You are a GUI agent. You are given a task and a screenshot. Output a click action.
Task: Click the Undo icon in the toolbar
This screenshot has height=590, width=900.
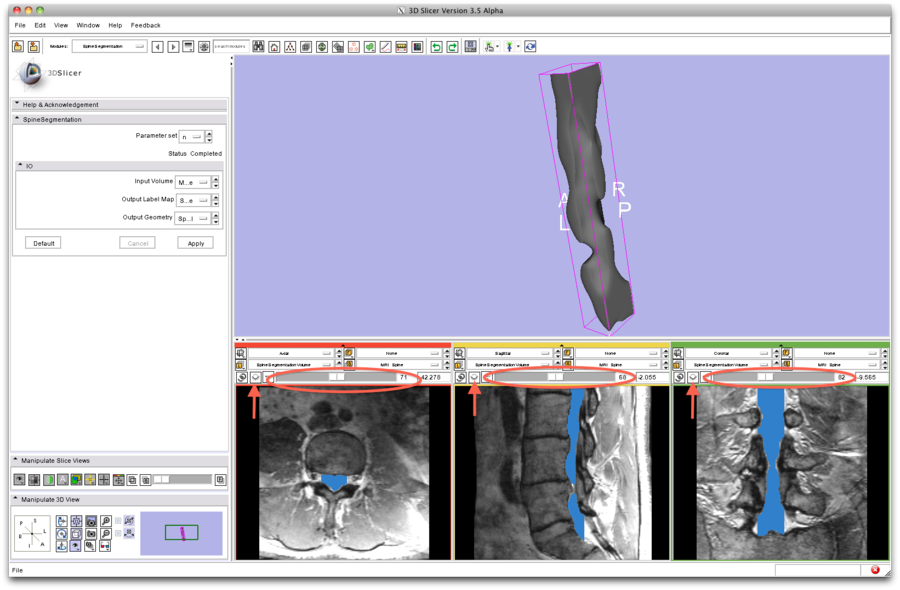click(437, 46)
